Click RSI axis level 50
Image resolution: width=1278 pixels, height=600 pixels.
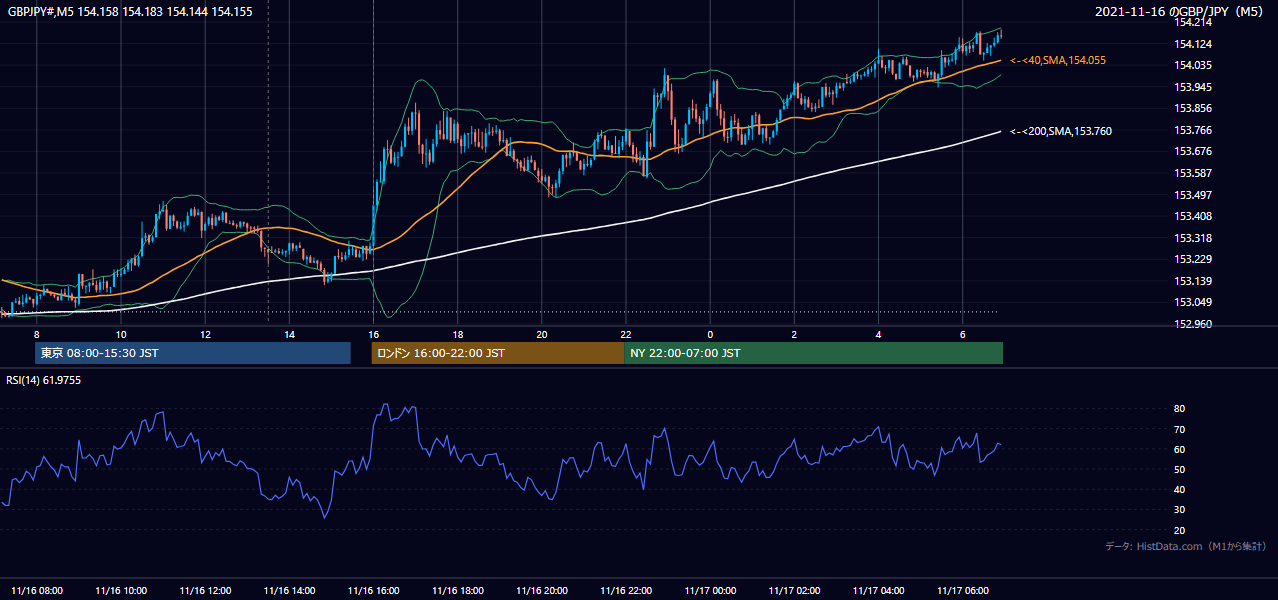[1180, 469]
